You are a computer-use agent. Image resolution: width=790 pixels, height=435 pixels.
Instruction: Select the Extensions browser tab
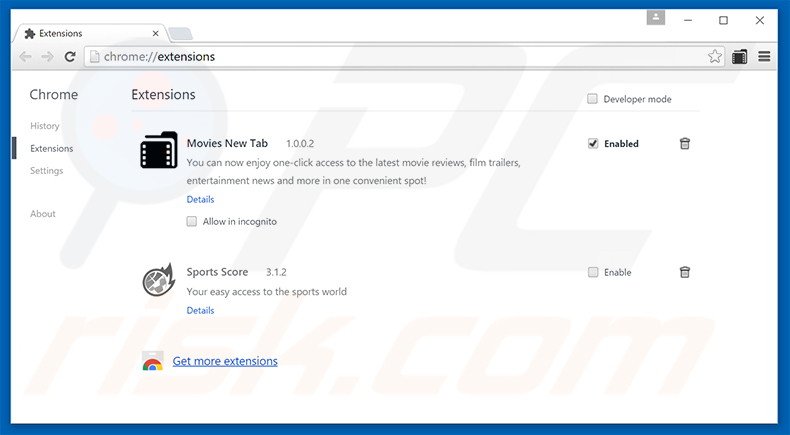point(90,33)
